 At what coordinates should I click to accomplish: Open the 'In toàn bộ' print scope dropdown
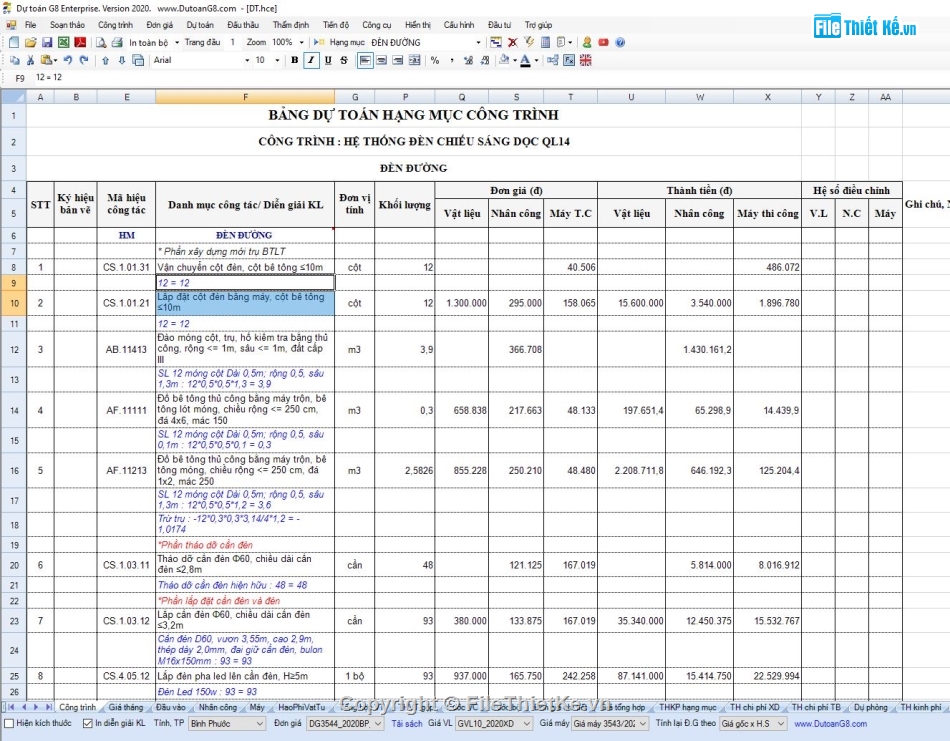[177, 42]
